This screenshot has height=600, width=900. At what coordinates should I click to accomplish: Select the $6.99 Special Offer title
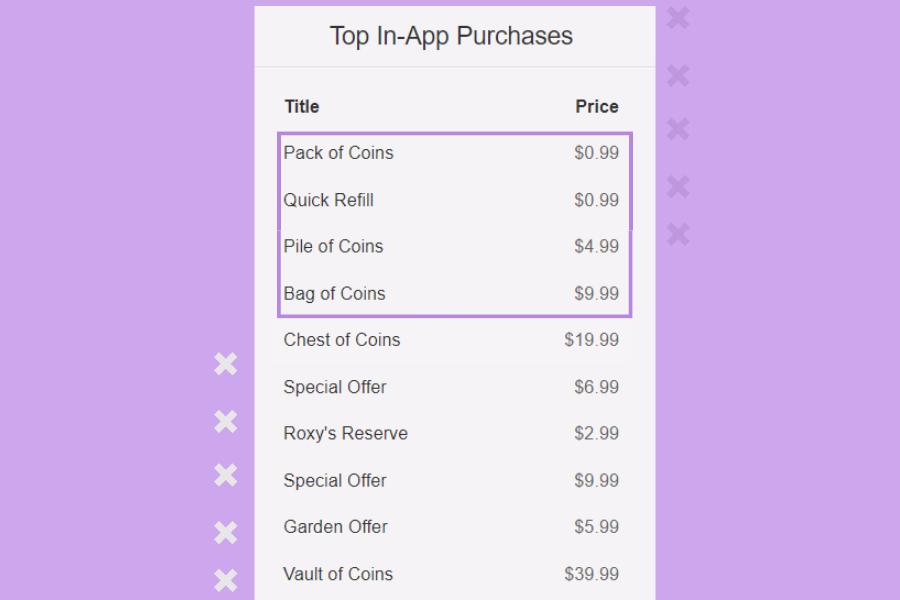(x=335, y=387)
